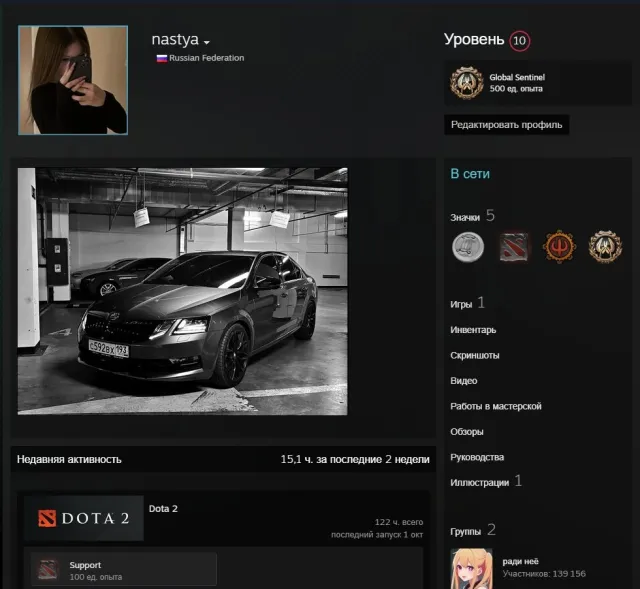Click the 100 ед. опыта Support text

click(x=96, y=577)
